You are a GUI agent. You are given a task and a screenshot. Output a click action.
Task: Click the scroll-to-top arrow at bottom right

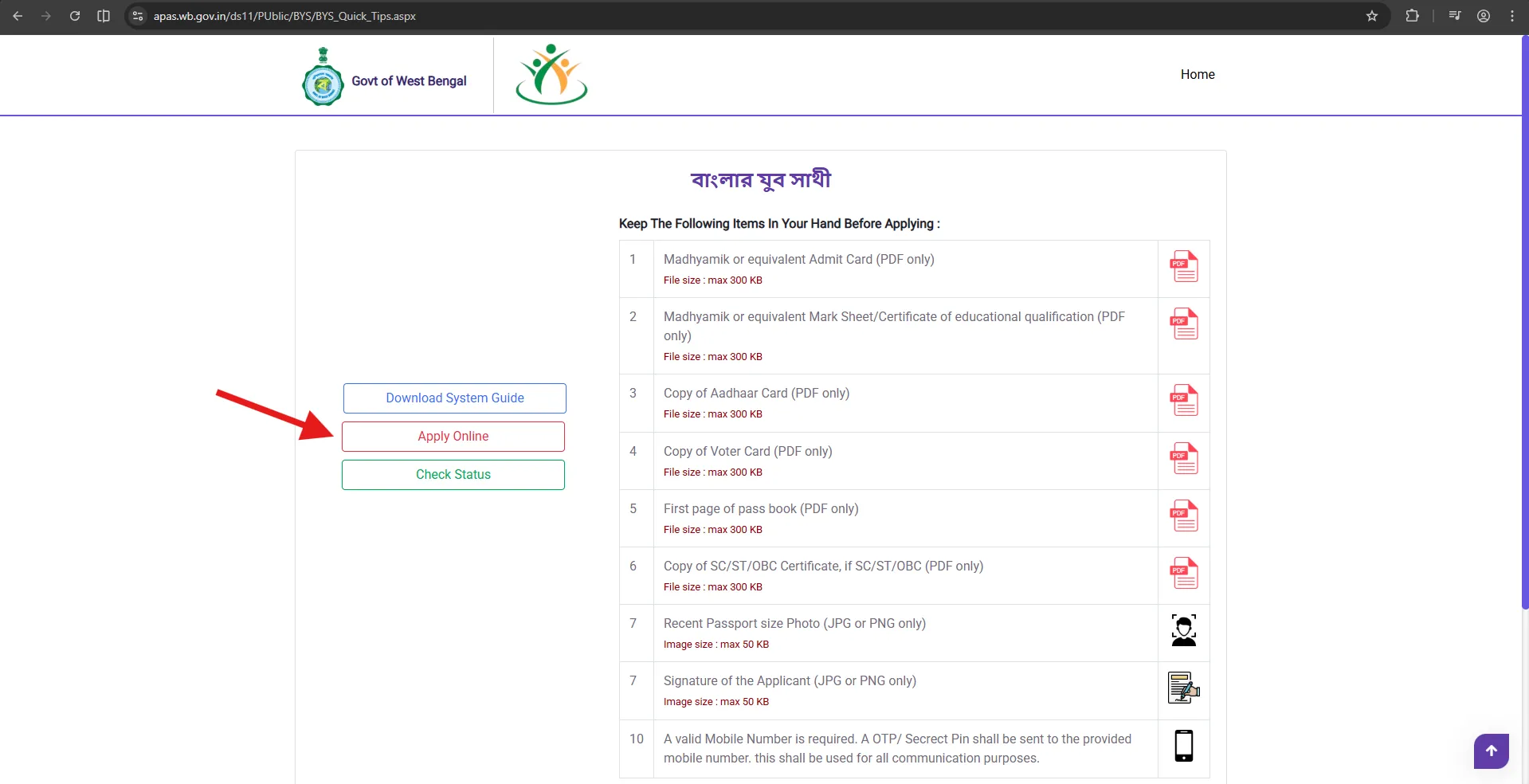1490,751
